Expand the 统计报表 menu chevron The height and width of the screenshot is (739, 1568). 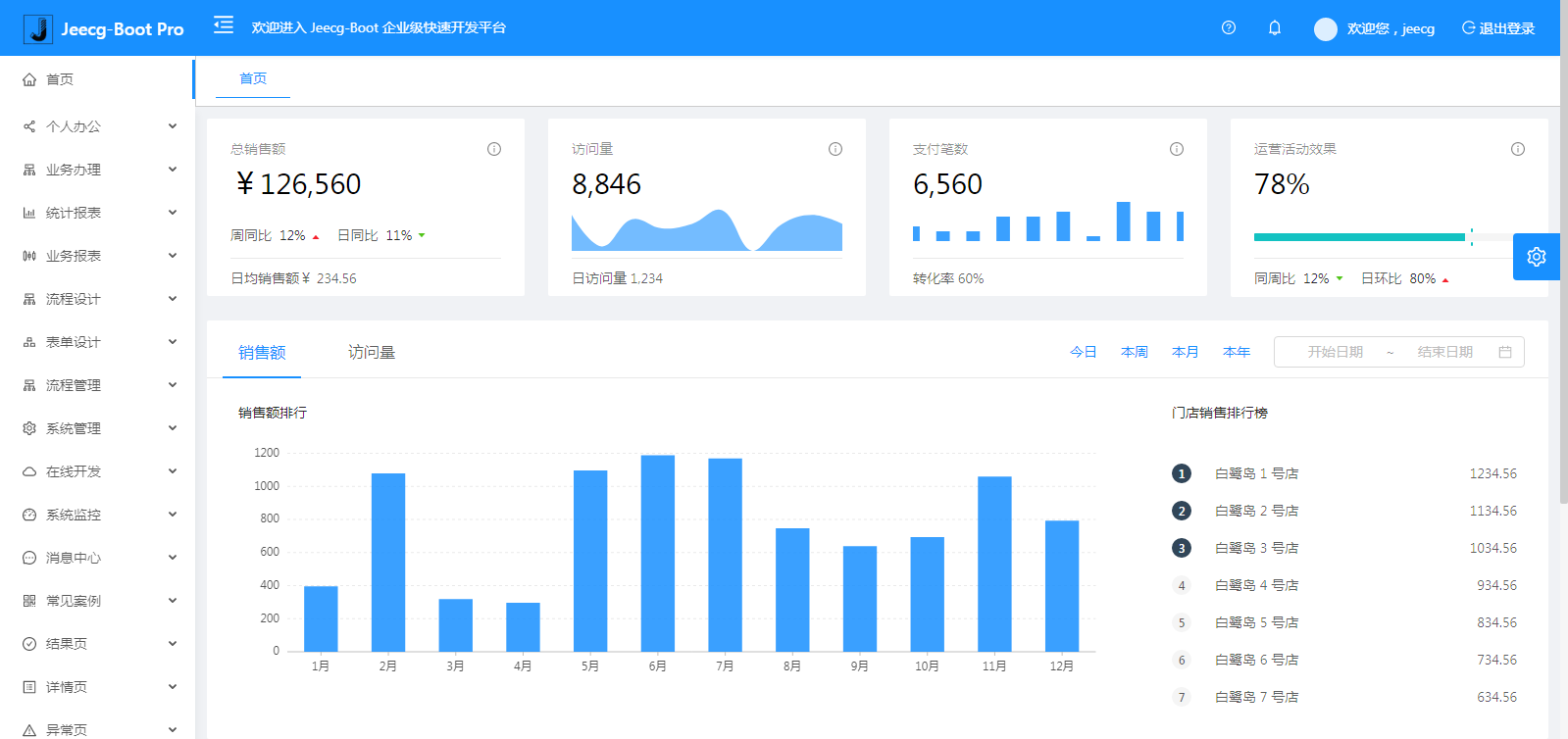(x=173, y=213)
